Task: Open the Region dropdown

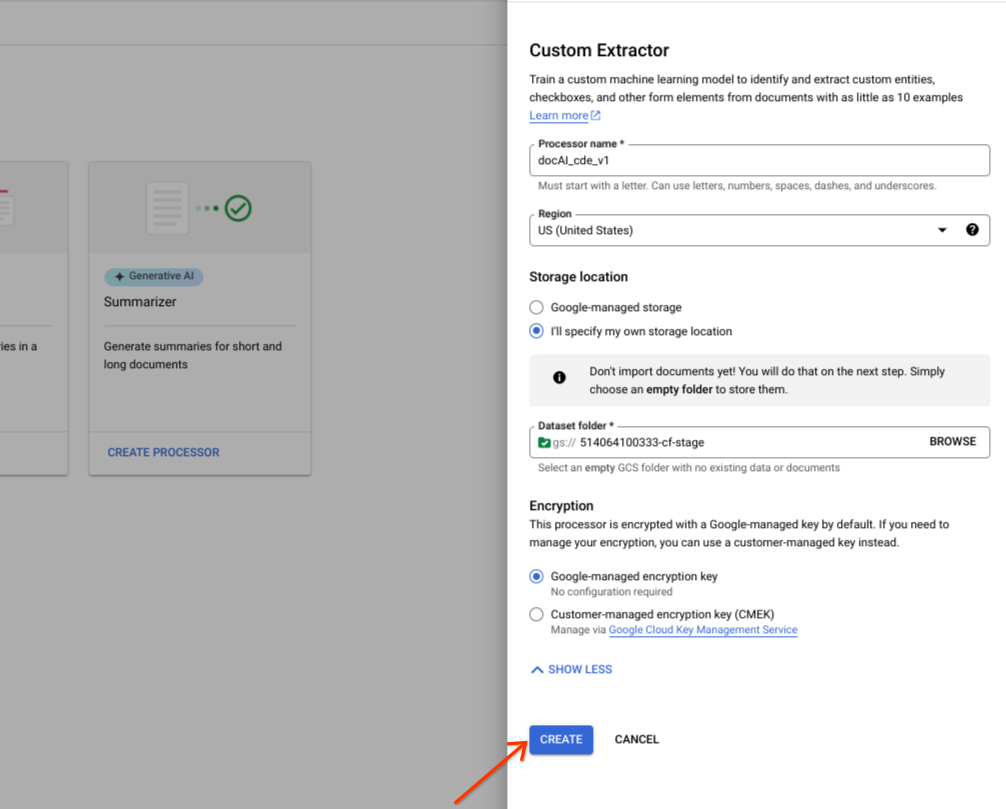Action: coord(942,230)
